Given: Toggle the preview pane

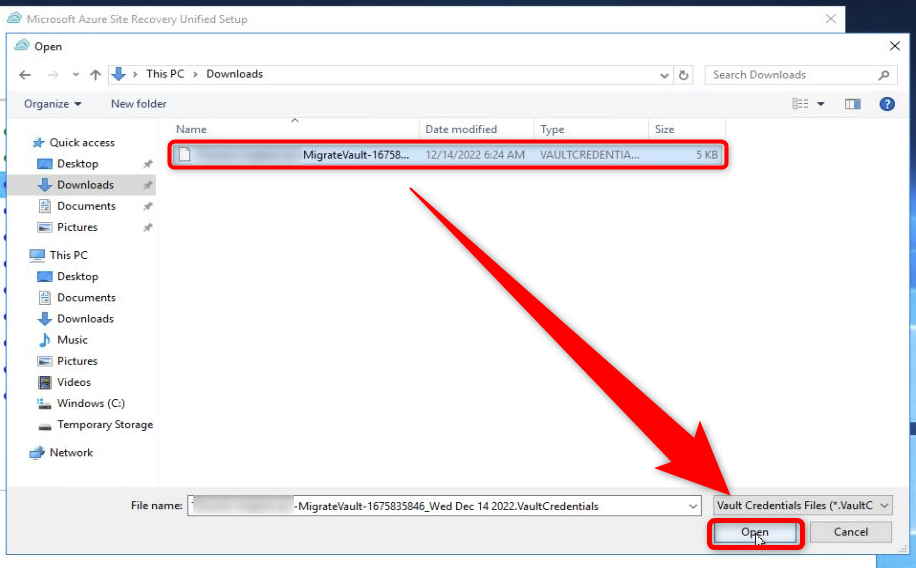Looking at the screenshot, I should [852, 104].
